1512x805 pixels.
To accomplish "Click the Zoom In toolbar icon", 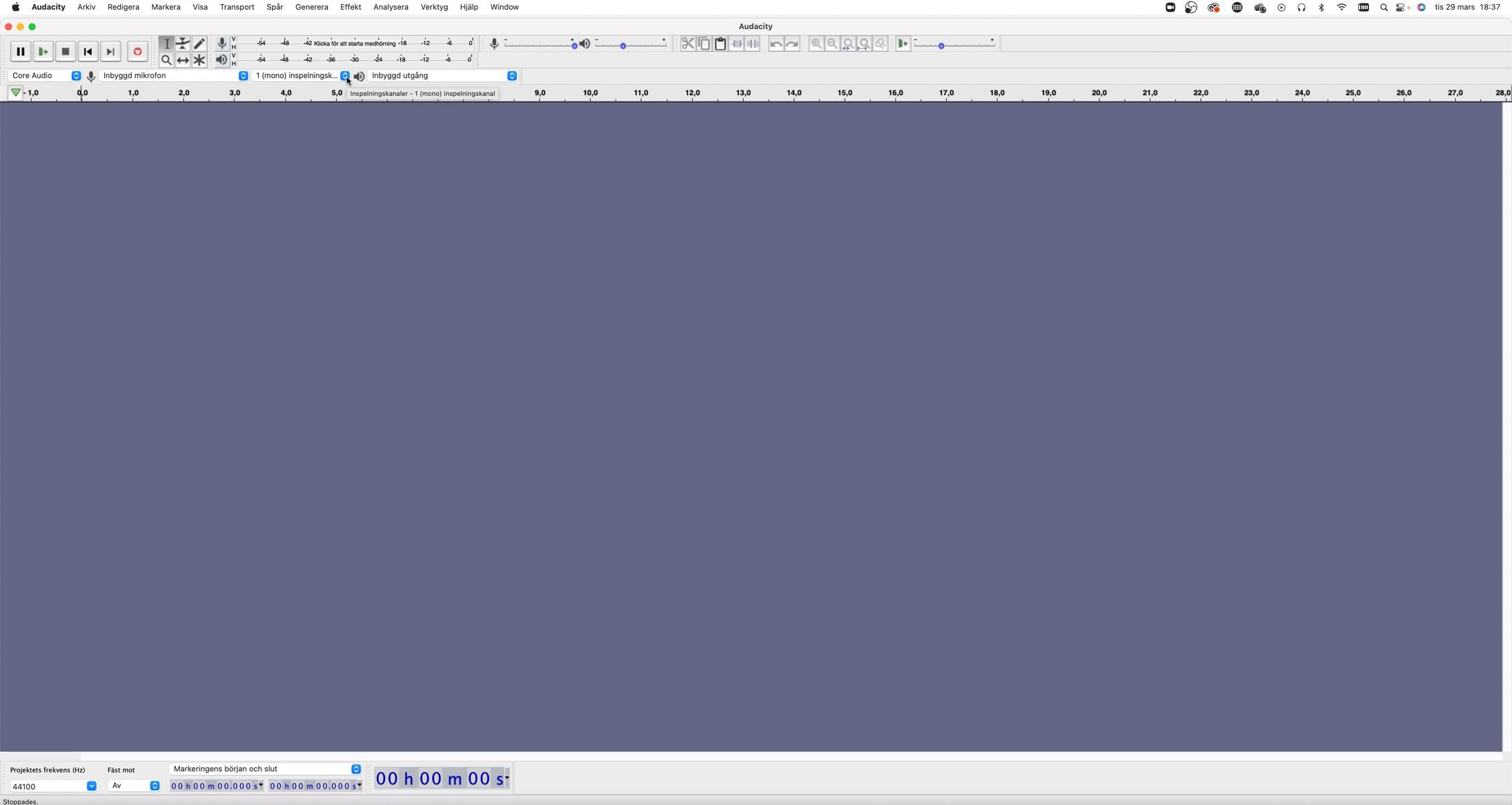I will (816, 43).
